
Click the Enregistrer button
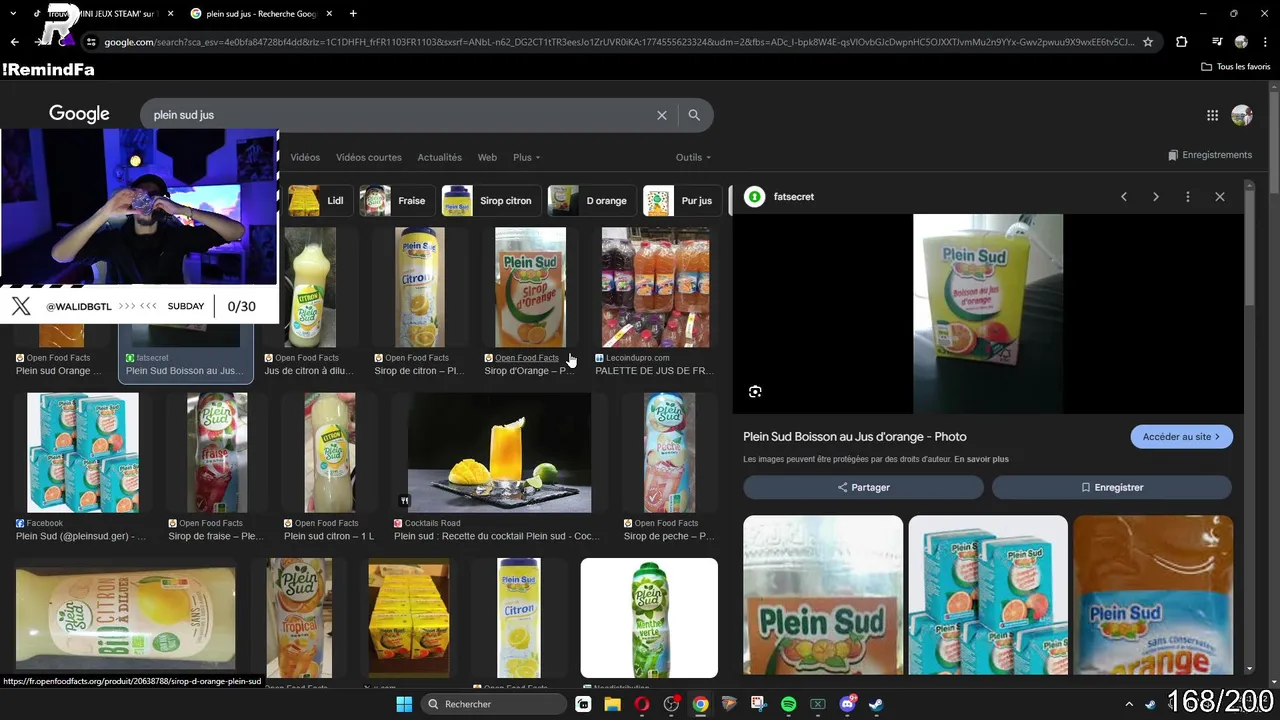coord(1112,487)
